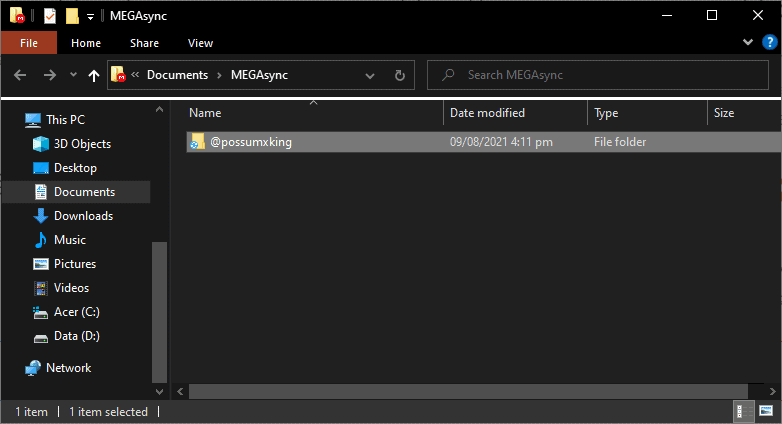The image size is (782, 424).
Task: Click navigation pane scroll up arrow
Action: tap(159, 109)
